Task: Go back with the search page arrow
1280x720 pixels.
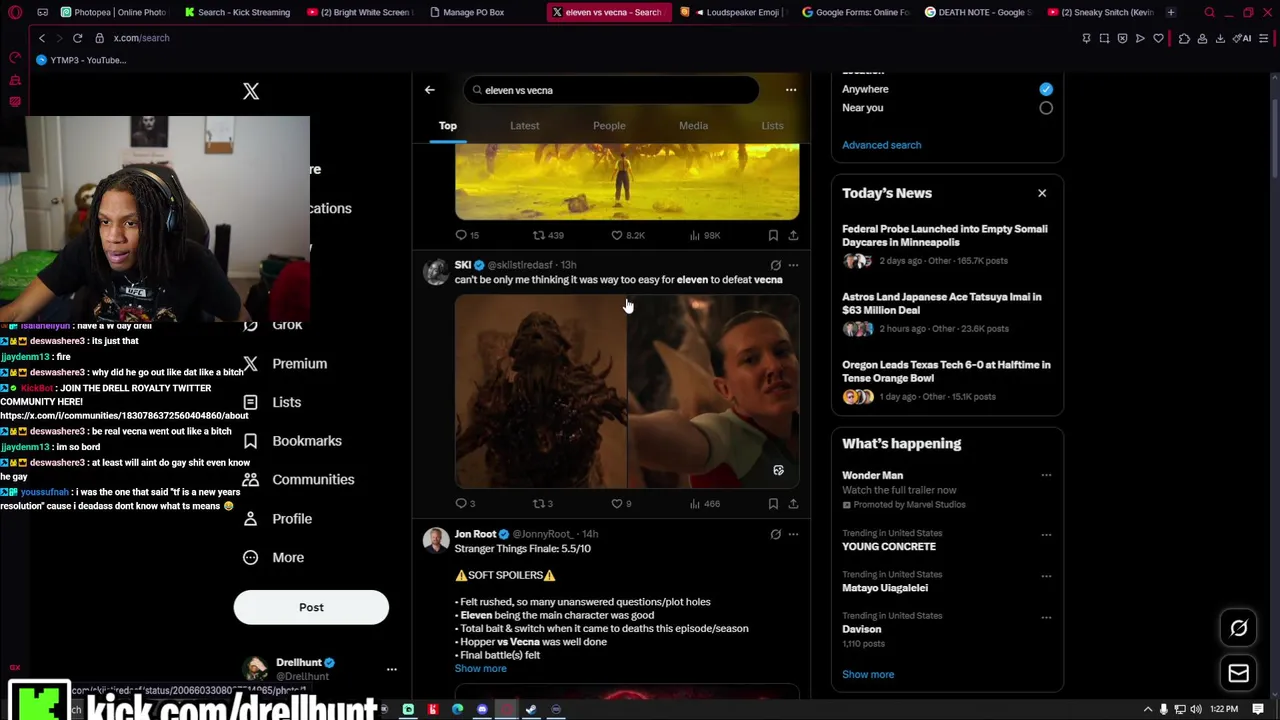Action: [430, 90]
